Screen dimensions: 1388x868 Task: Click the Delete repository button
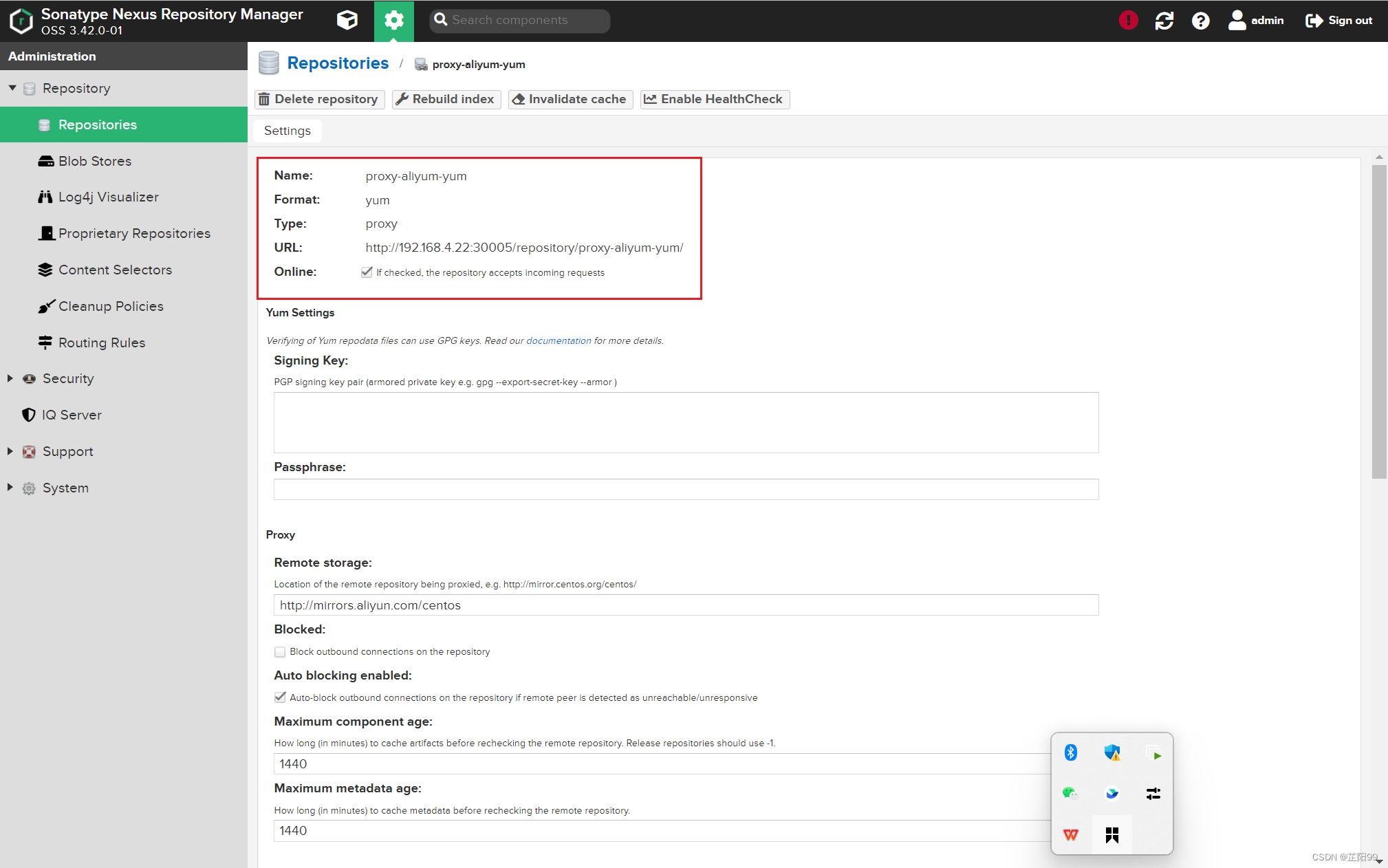(319, 99)
